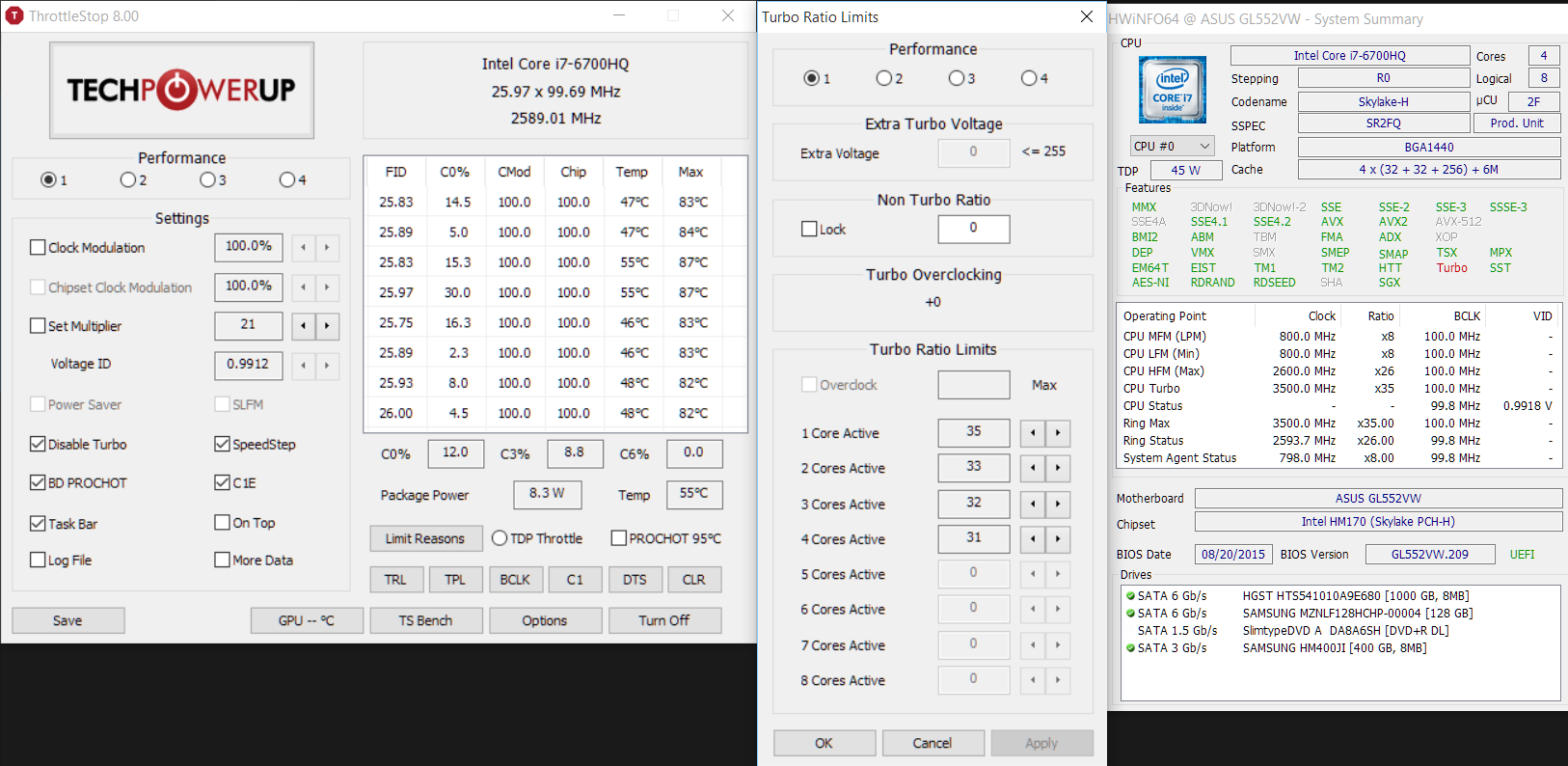Click the Skylake-H codename field
The width and height of the screenshot is (1568, 766).
pos(1384,101)
